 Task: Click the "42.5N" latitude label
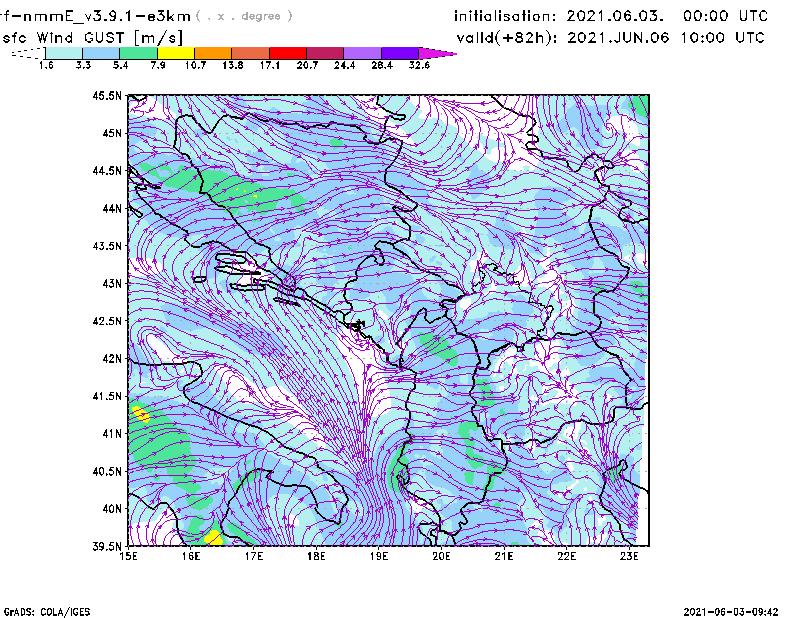(x=107, y=321)
